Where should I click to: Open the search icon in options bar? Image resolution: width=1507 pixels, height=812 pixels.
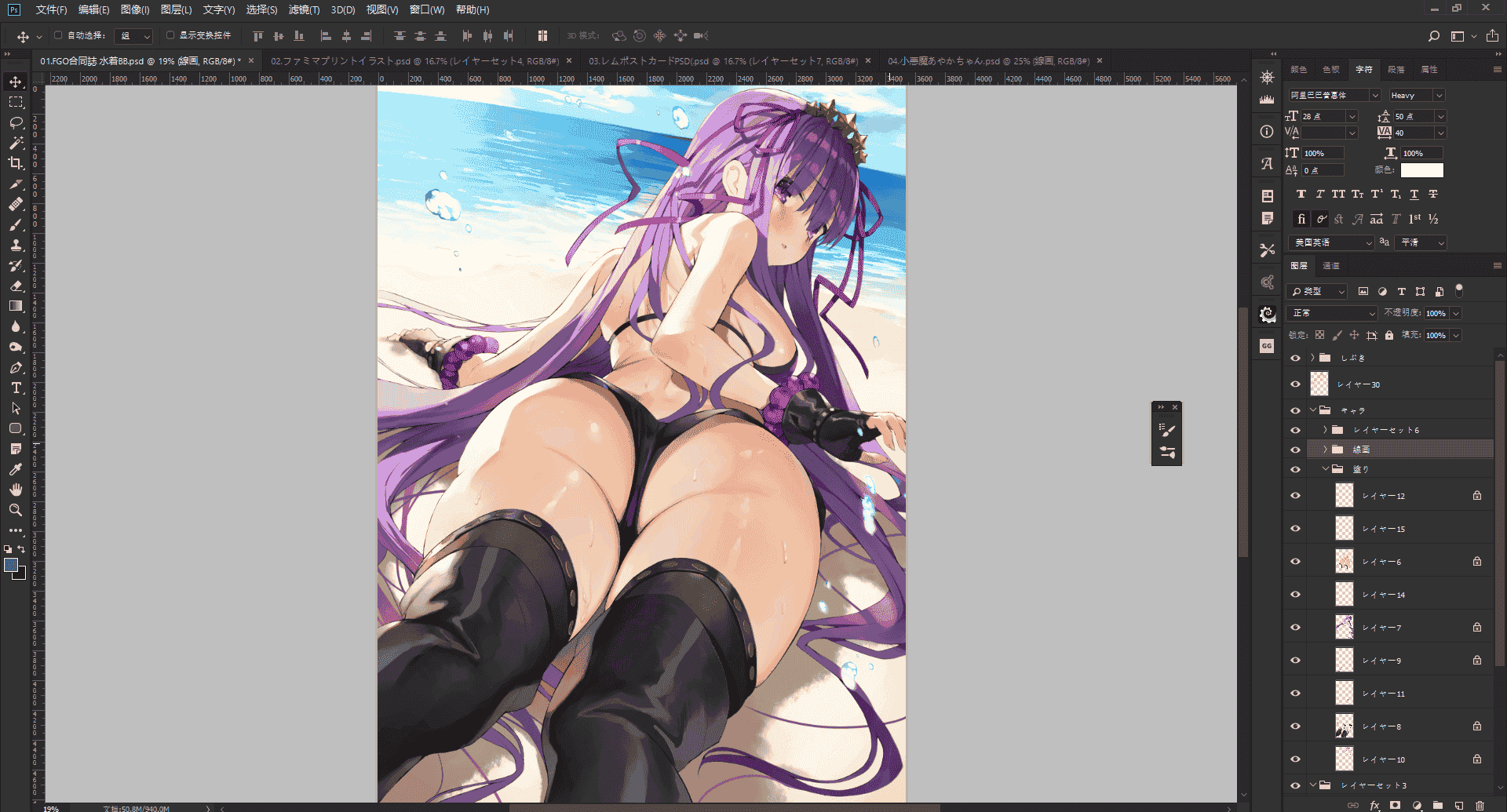coord(1434,36)
